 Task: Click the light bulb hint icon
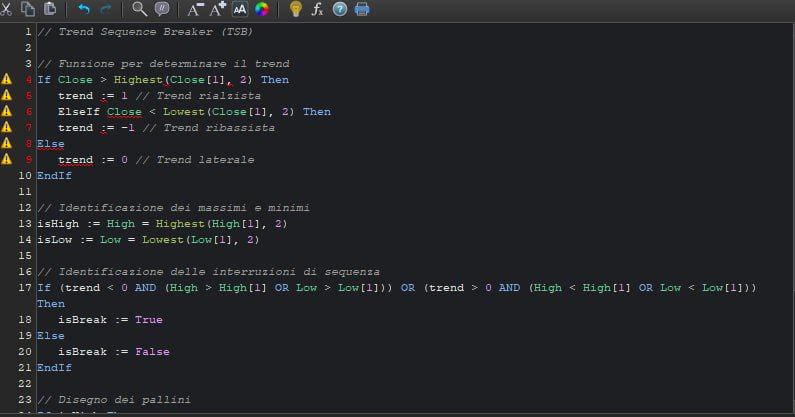[295, 10]
